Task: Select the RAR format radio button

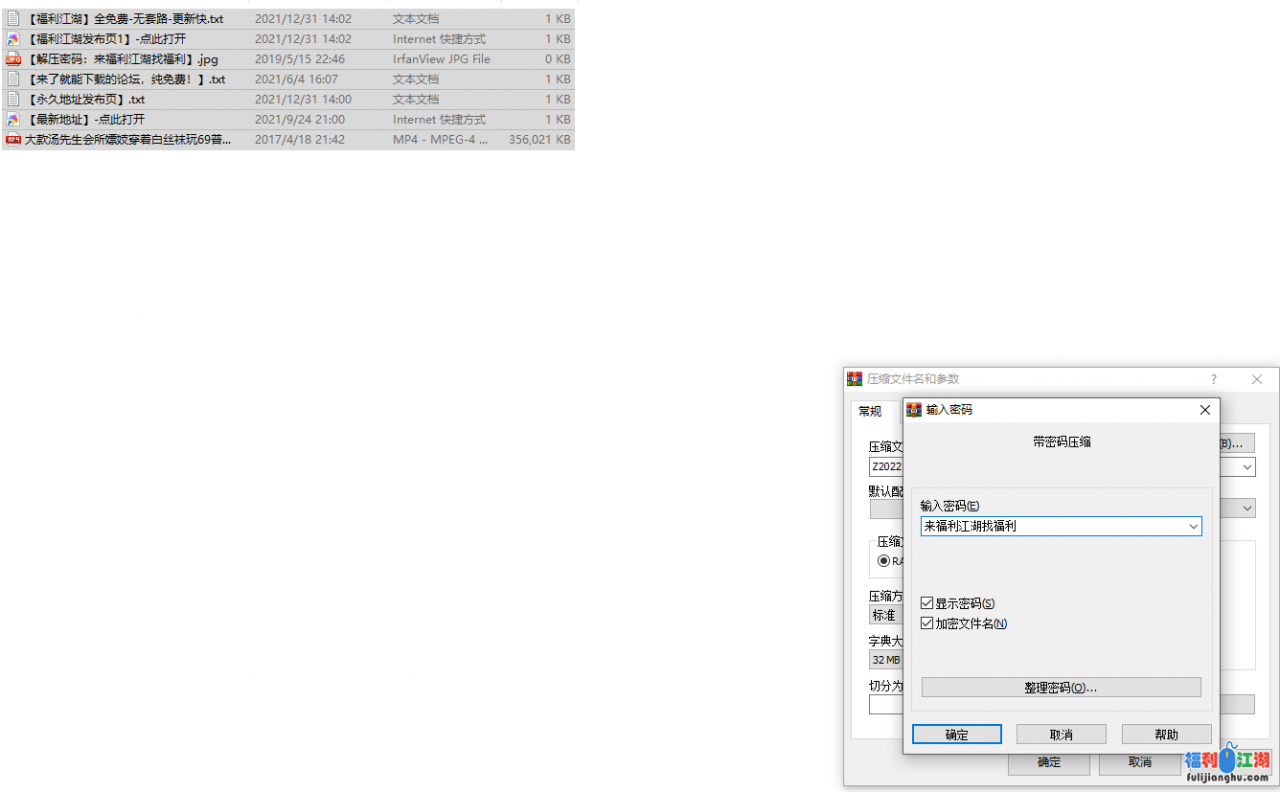Action: (x=886, y=561)
